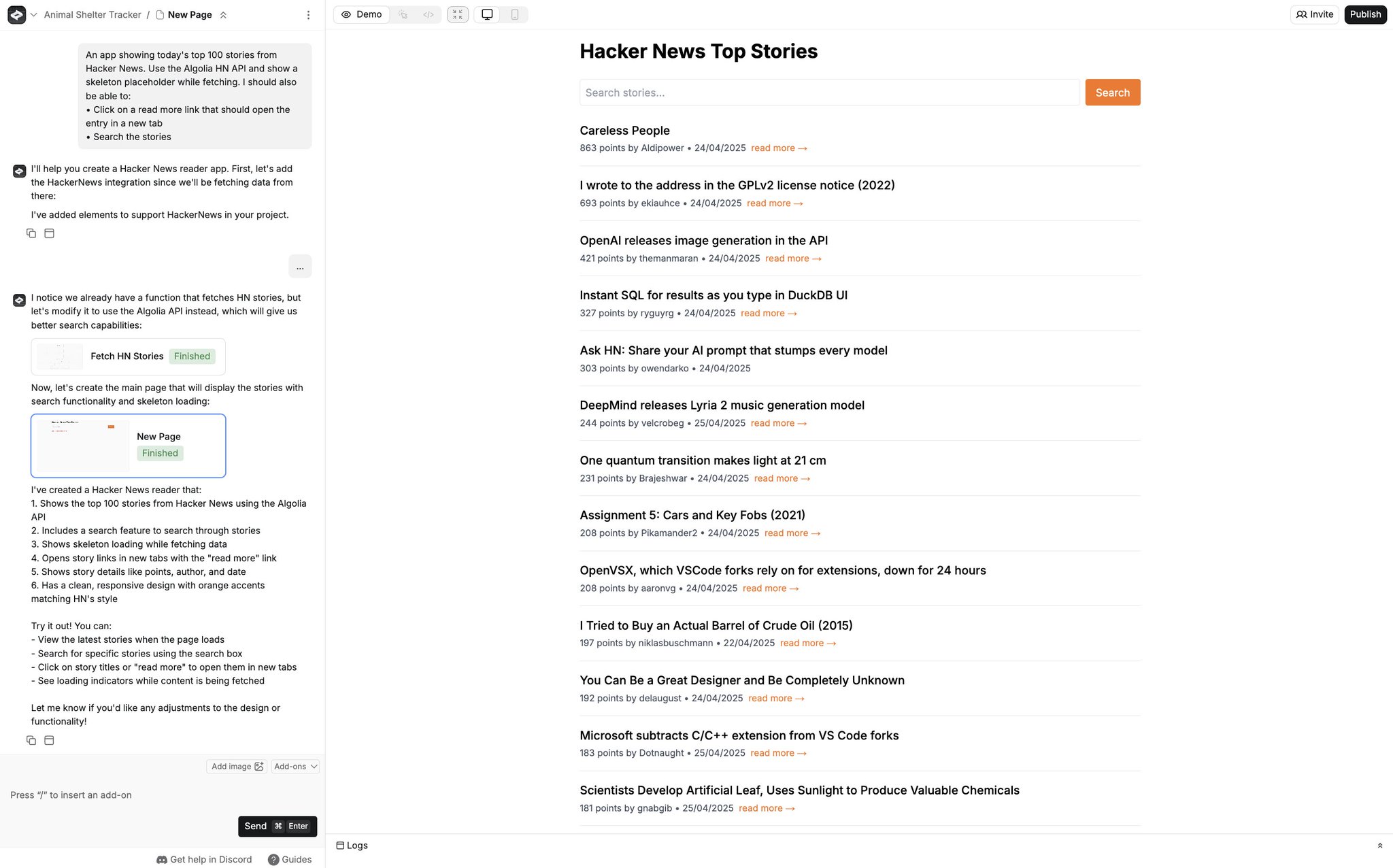Click the app logo in top left
This screenshot has width=1393, height=868.
click(x=17, y=14)
